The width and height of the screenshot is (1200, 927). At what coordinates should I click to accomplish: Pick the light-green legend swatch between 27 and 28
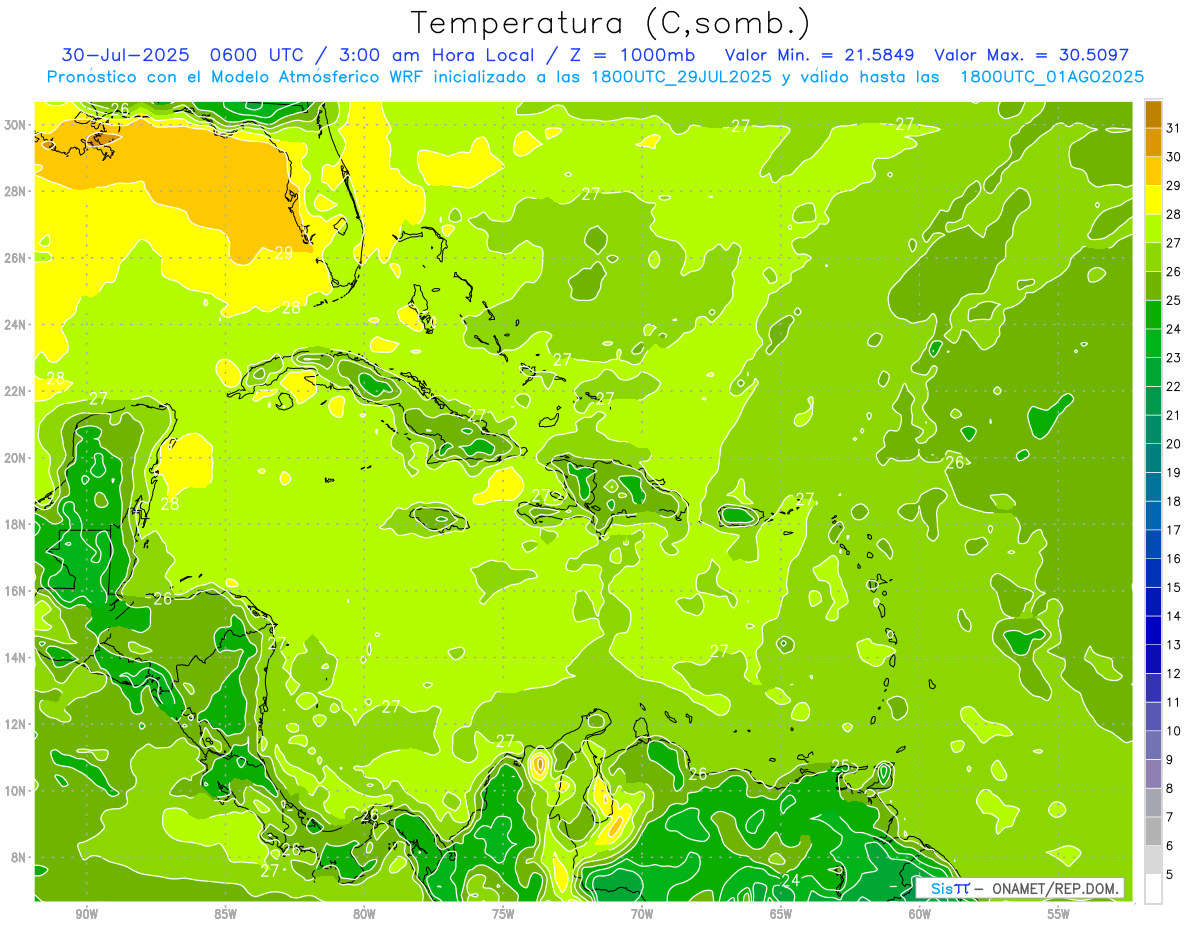[1153, 228]
